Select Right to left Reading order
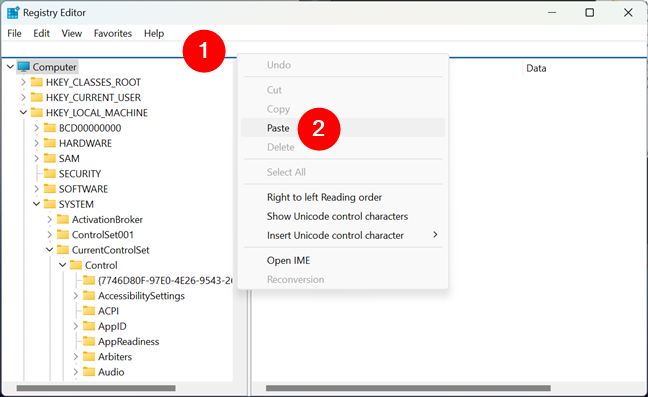Viewport: 648px width, 397px height. [343, 197]
